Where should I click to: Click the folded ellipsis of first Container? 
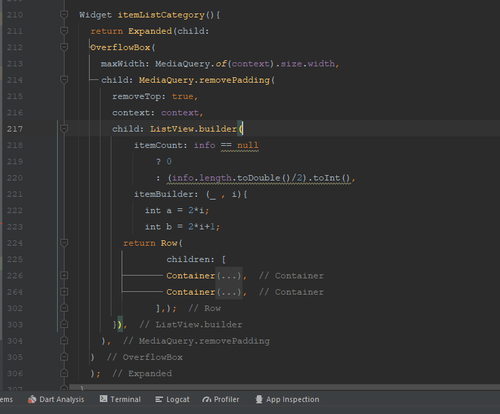click(x=229, y=276)
